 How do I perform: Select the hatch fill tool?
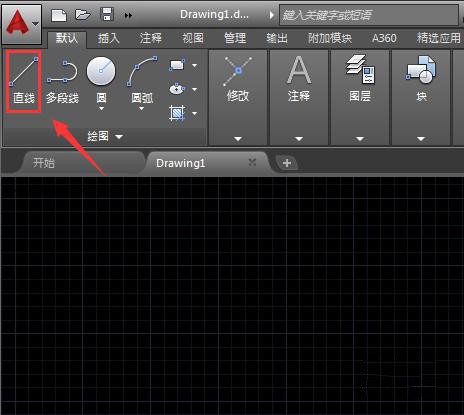(177, 113)
